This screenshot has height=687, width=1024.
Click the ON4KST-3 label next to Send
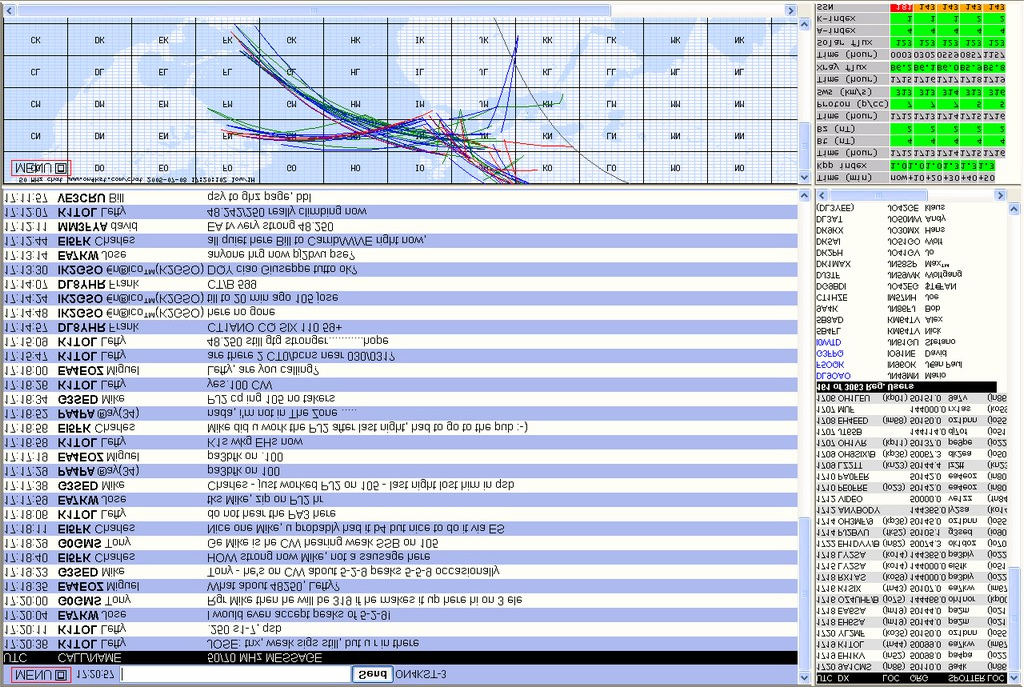click(421, 674)
